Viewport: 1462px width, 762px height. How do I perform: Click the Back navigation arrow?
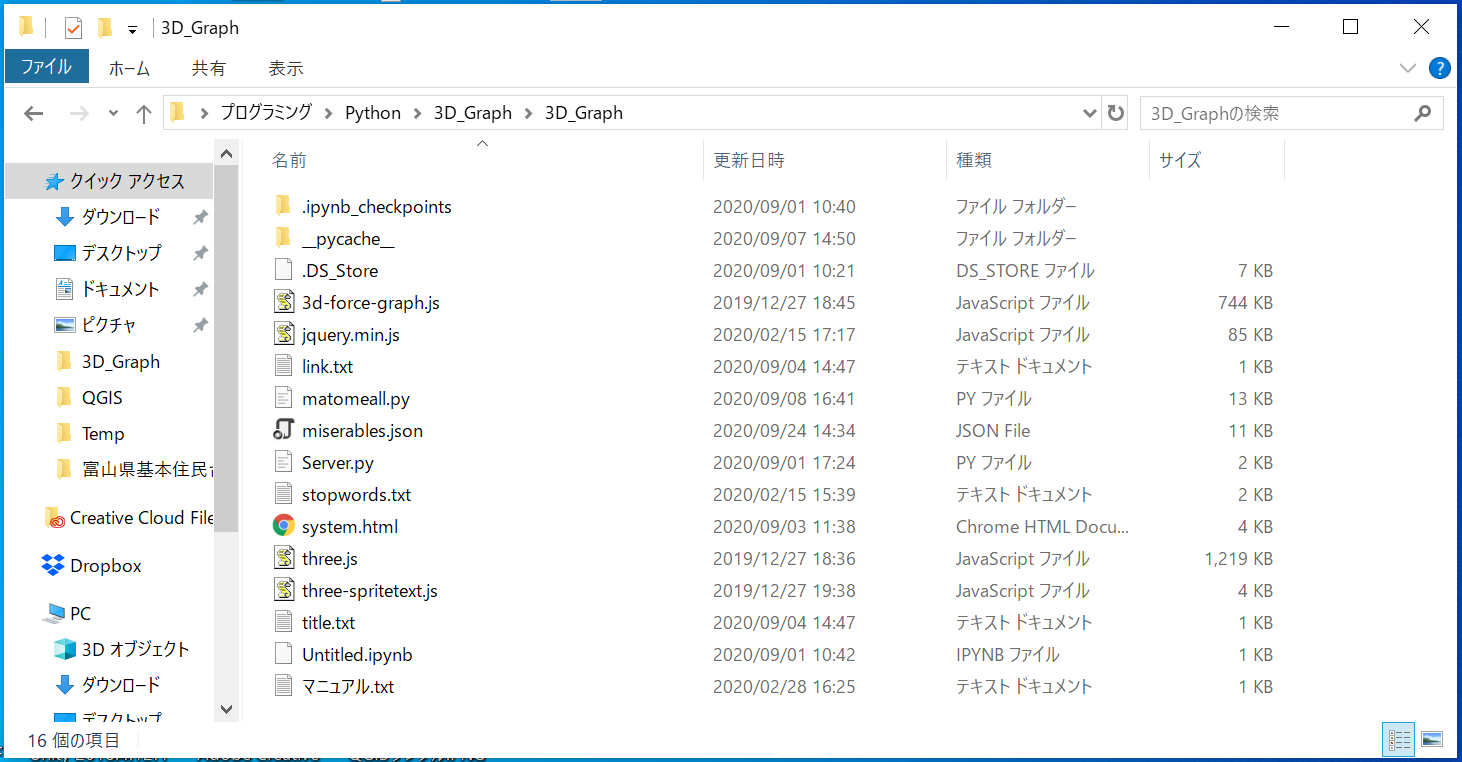click(34, 113)
